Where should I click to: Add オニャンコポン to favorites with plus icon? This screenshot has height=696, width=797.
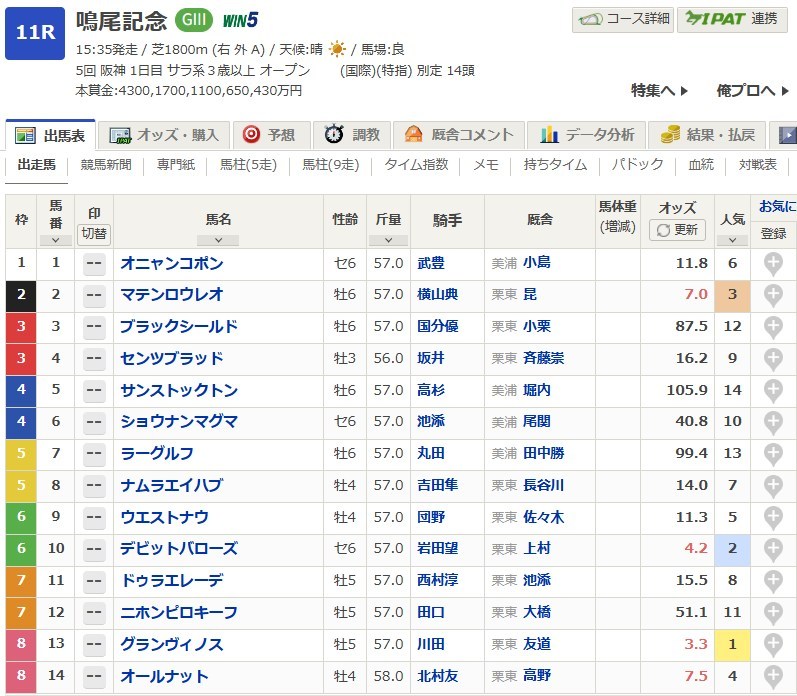click(x=773, y=264)
